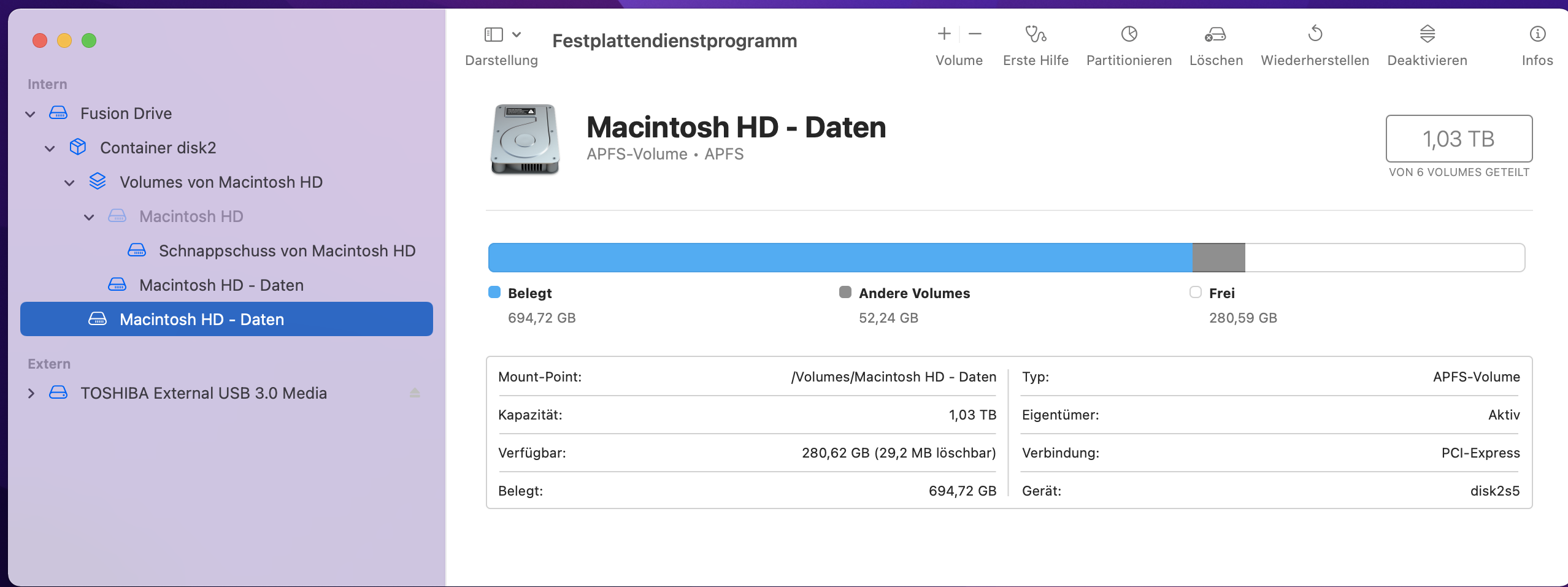Viewport: 1568px width, 587px height.
Task: Click the Löschen erase drive icon
Action: [x=1215, y=34]
